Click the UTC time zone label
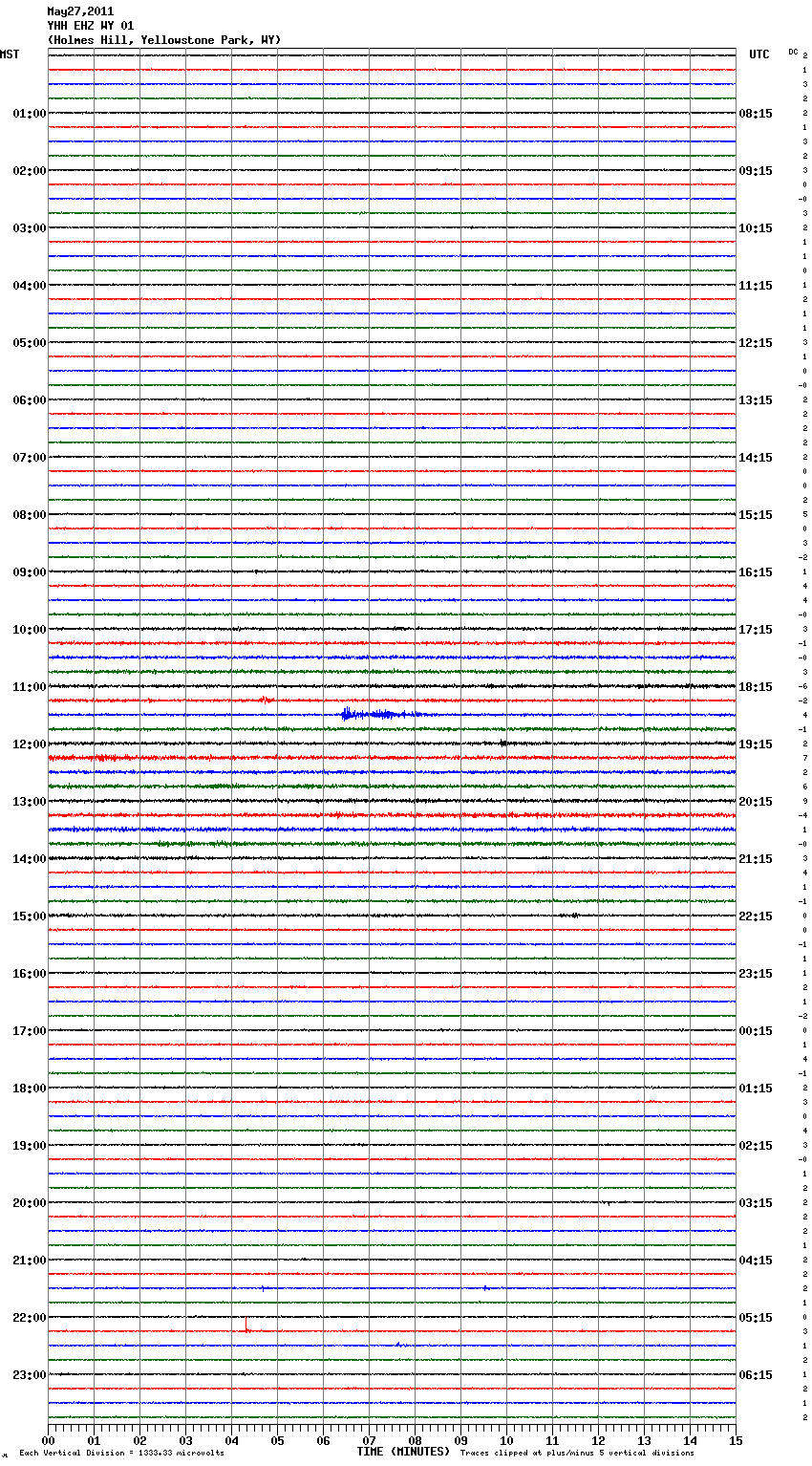Image resolution: width=812 pixels, height=1466 pixels. point(759,54)
